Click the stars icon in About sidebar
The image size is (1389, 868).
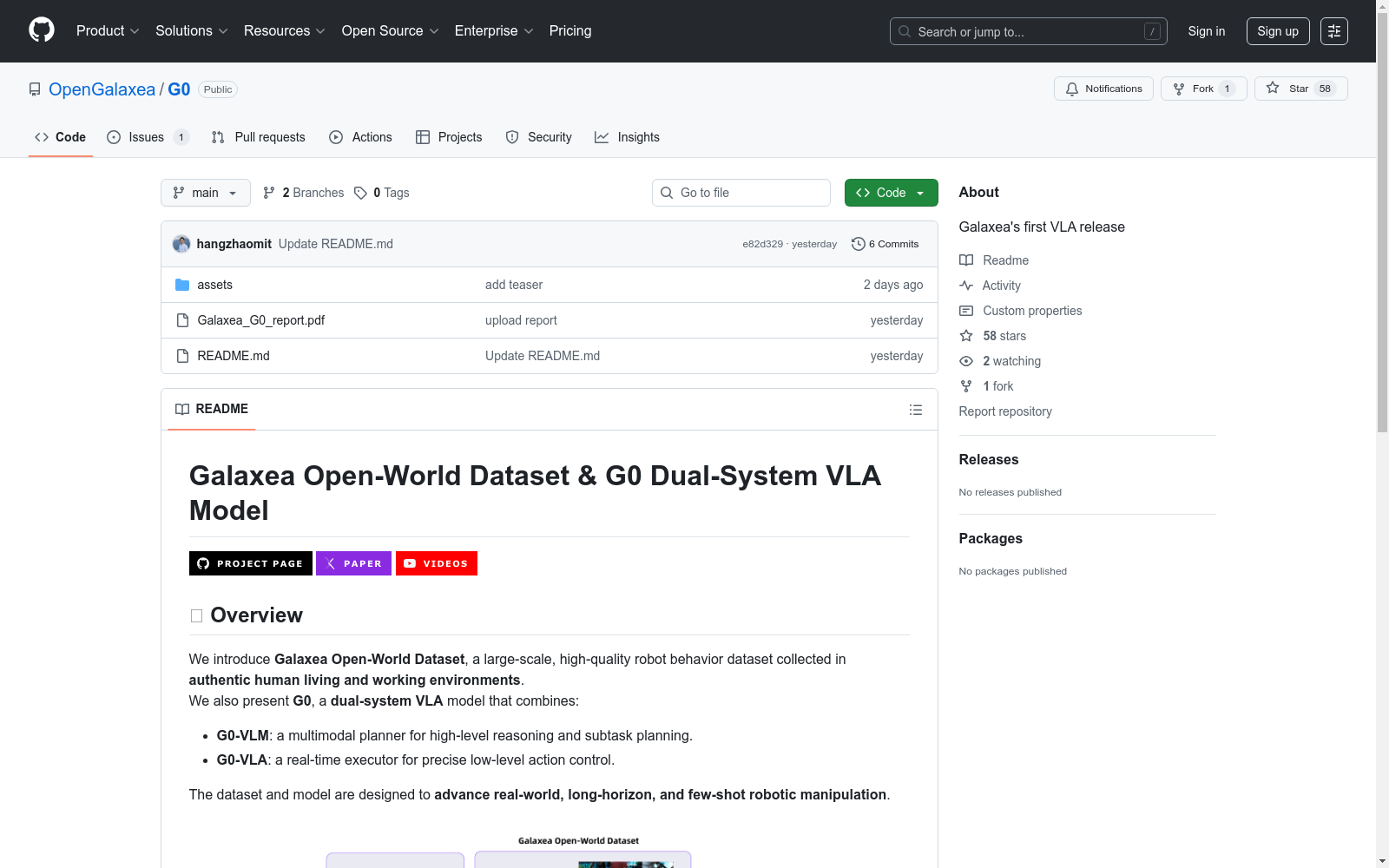(966, 336)
